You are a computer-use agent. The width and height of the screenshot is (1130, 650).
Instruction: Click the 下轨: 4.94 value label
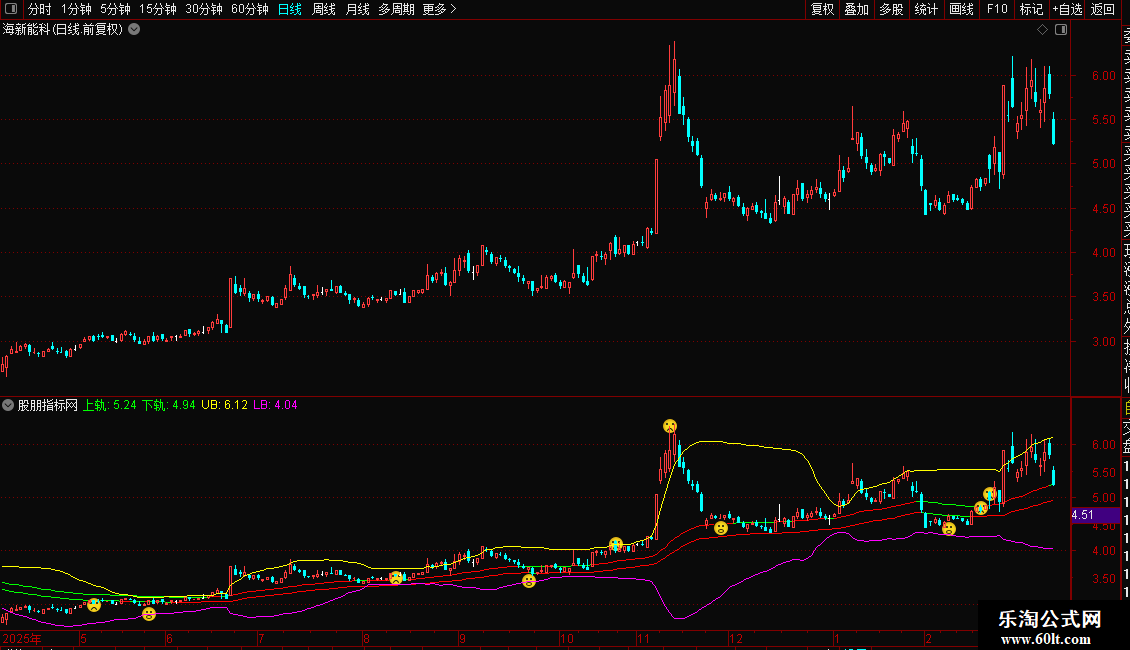[169, 405]
